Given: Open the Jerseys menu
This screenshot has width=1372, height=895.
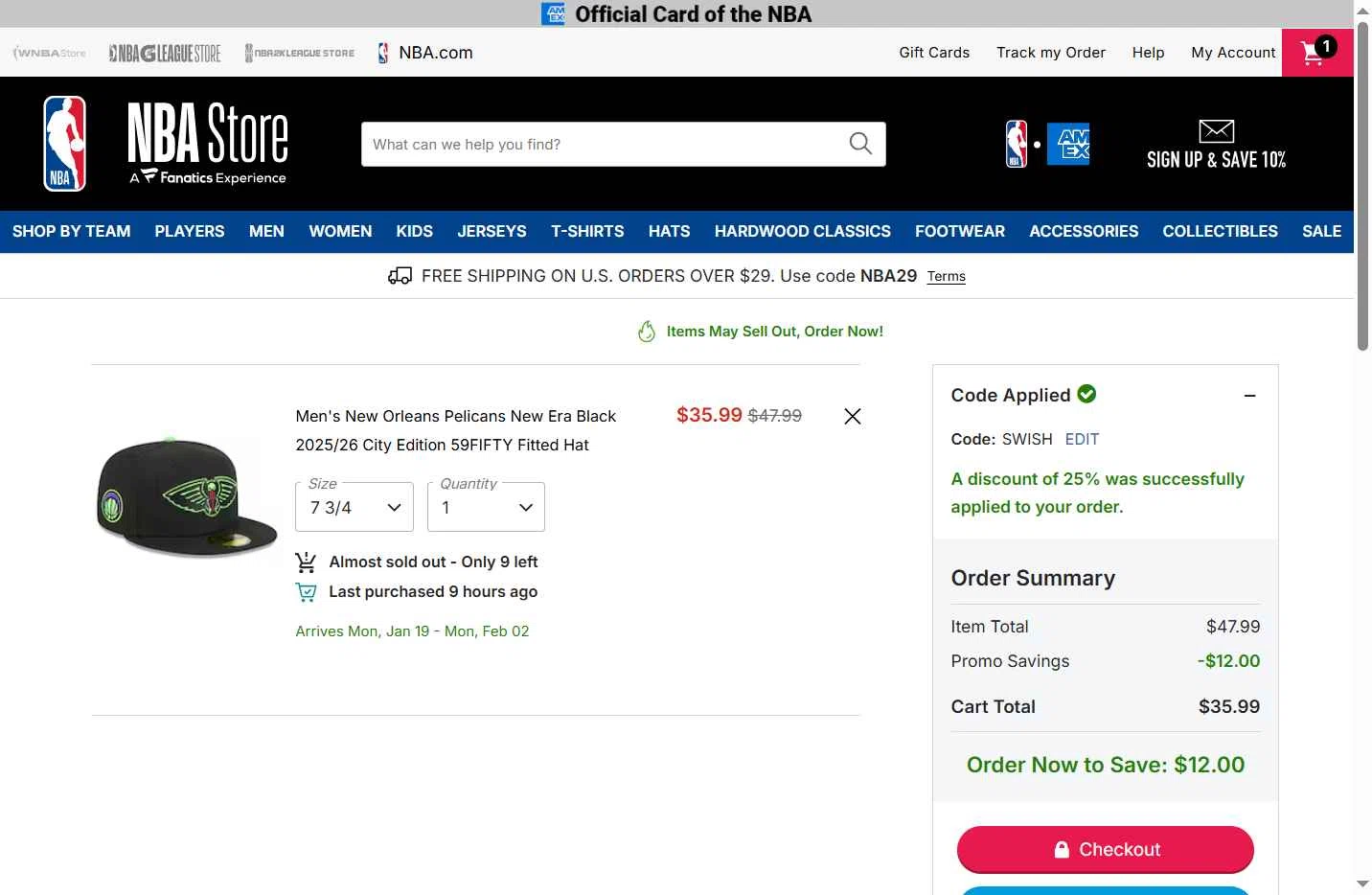Looking at the screenshot, I should (x=492, y=231).
